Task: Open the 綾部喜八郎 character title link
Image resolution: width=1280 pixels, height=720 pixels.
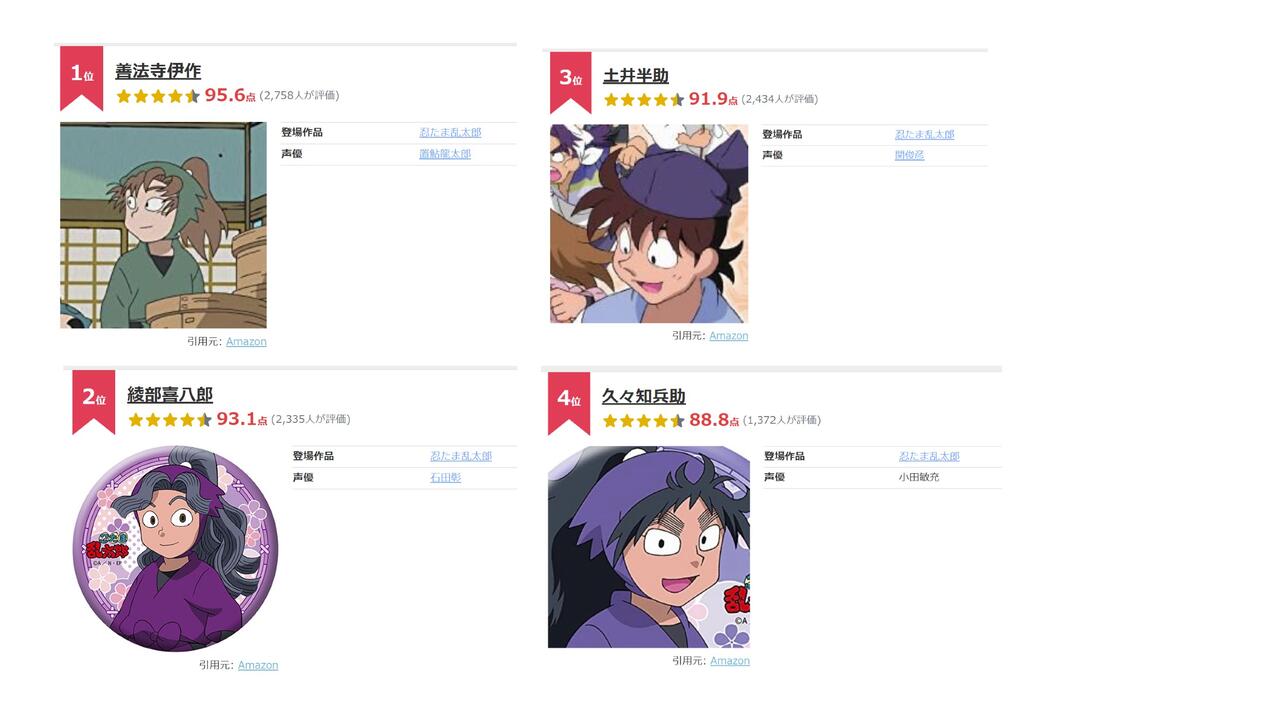Action: click(x=170, y=395)
